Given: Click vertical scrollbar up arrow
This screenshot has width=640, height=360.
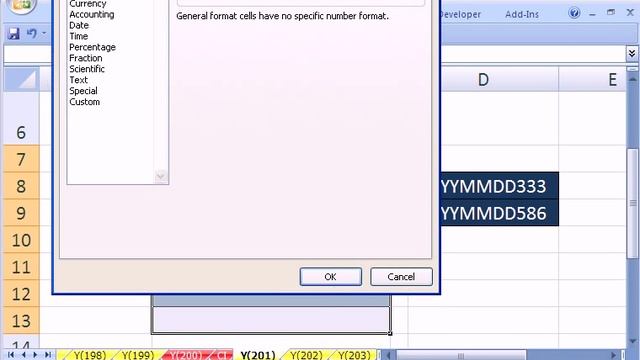Looking at the screenshot, I should tap(632, 78).
